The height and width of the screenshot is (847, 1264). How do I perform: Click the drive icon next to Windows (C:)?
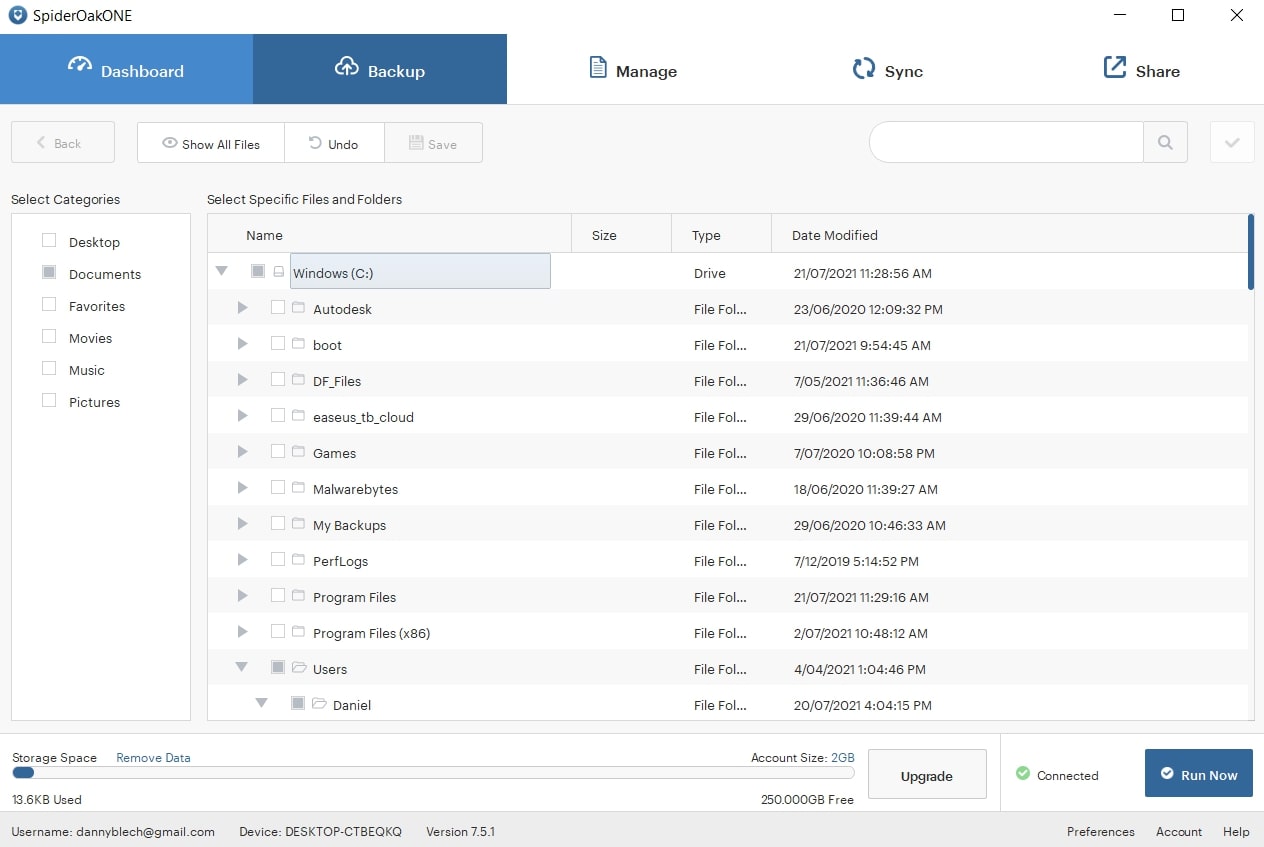click(x=279, y=271)
